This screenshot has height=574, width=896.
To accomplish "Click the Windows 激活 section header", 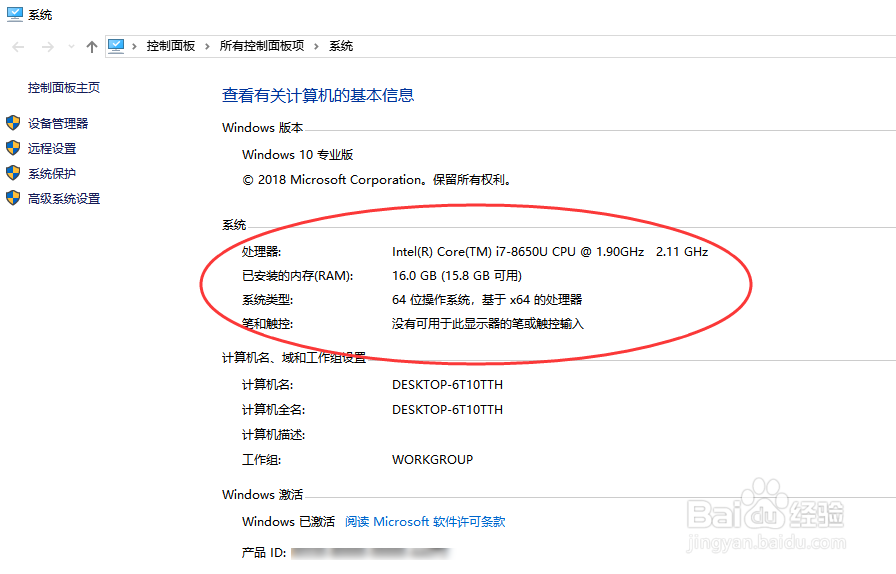I will pyautogui.click(x=262, y=495).
